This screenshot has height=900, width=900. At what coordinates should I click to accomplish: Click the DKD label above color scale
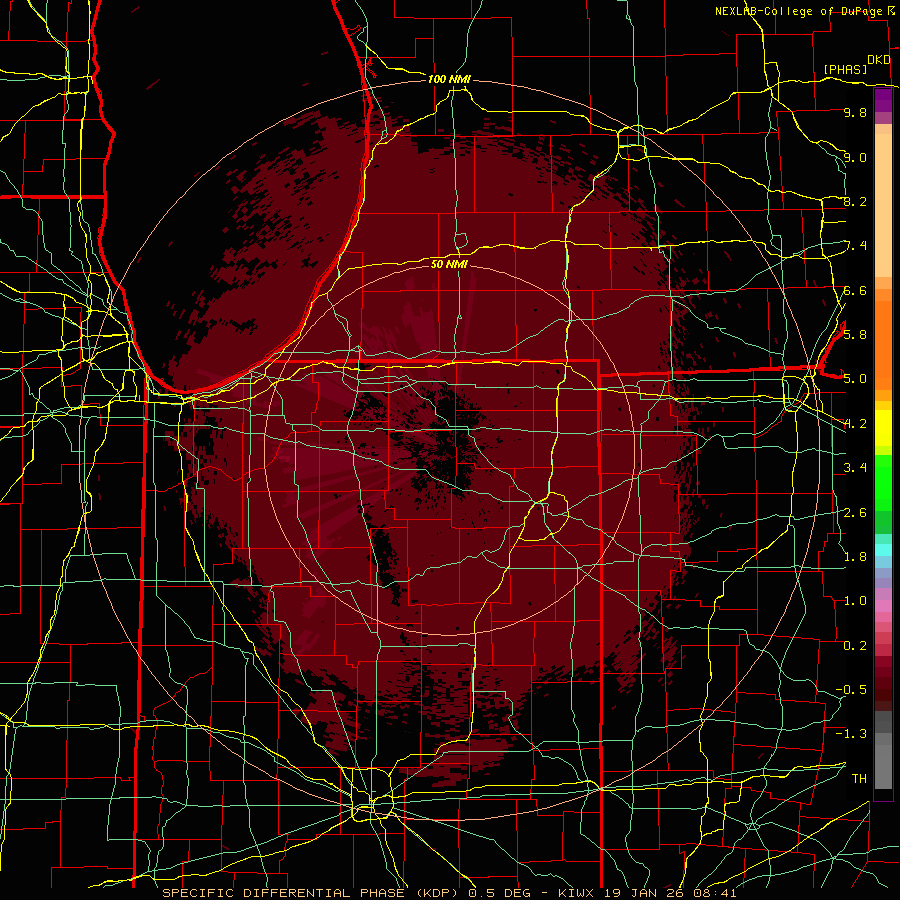pos(879,60)
